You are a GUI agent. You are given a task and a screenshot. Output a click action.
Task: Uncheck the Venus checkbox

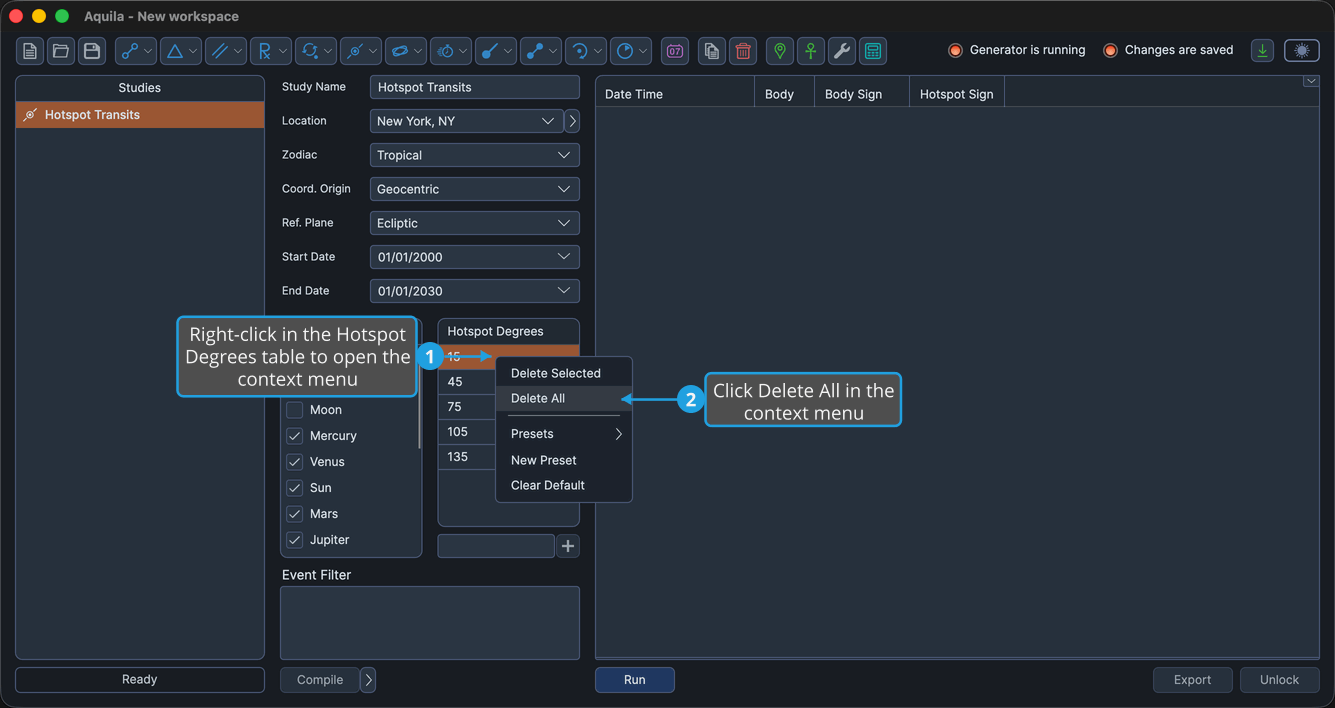click(295, 462)
